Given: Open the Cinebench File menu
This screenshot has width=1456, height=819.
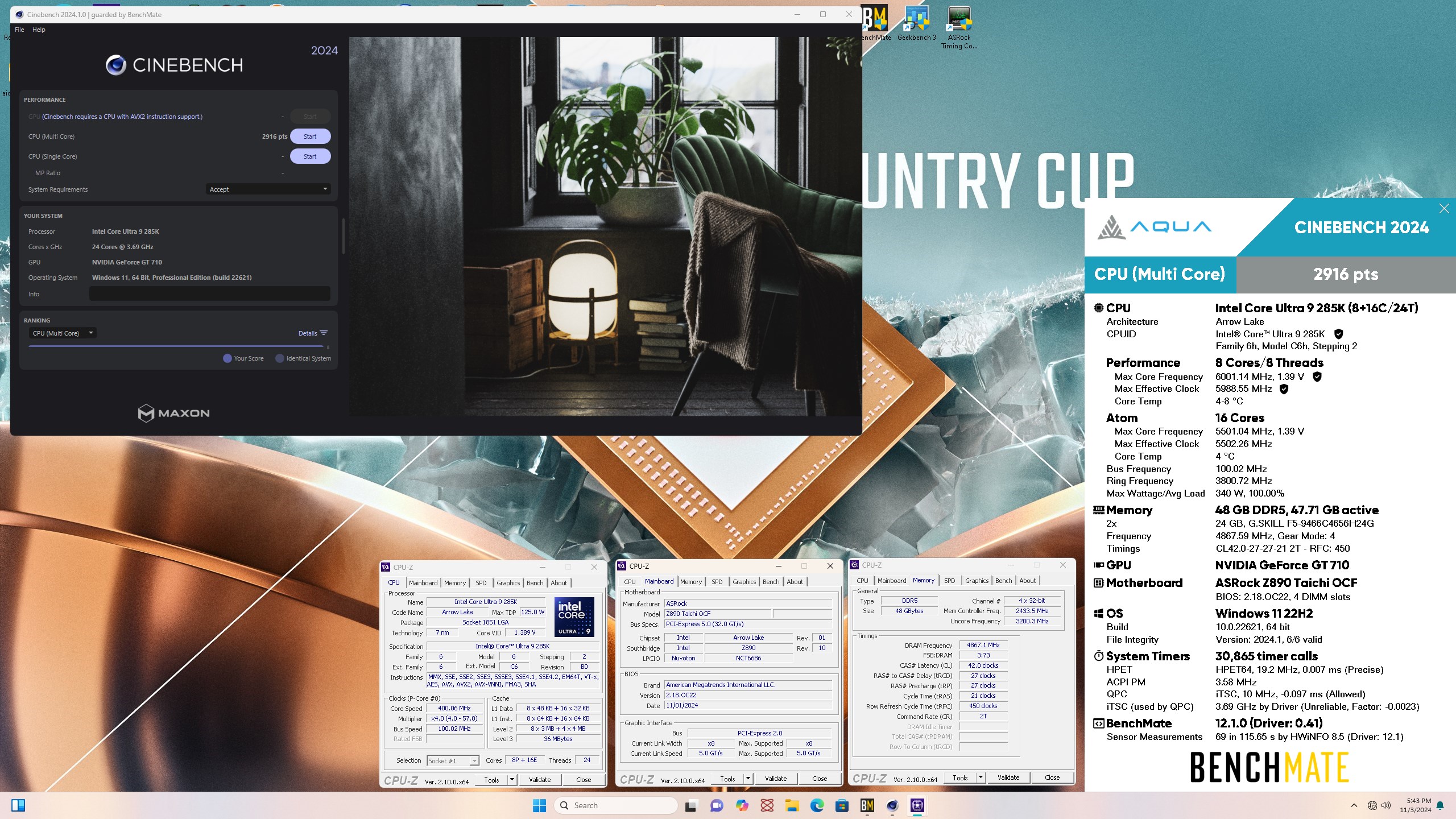Looking at the screenshot, I should pyautogui.click(x=19, y=30).
